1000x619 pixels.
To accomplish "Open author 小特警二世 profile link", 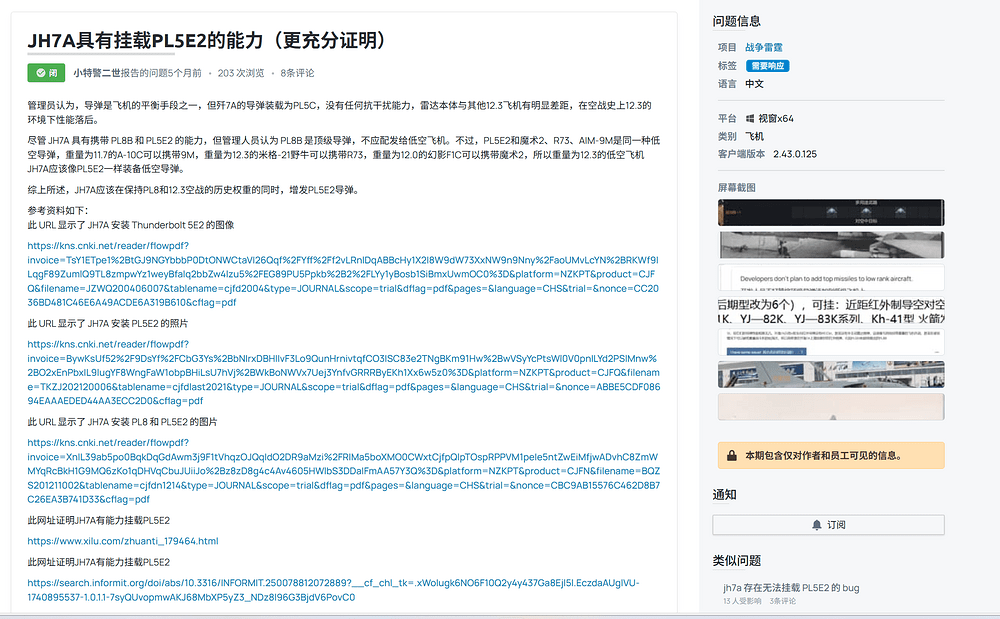I will tap(97, 73).
